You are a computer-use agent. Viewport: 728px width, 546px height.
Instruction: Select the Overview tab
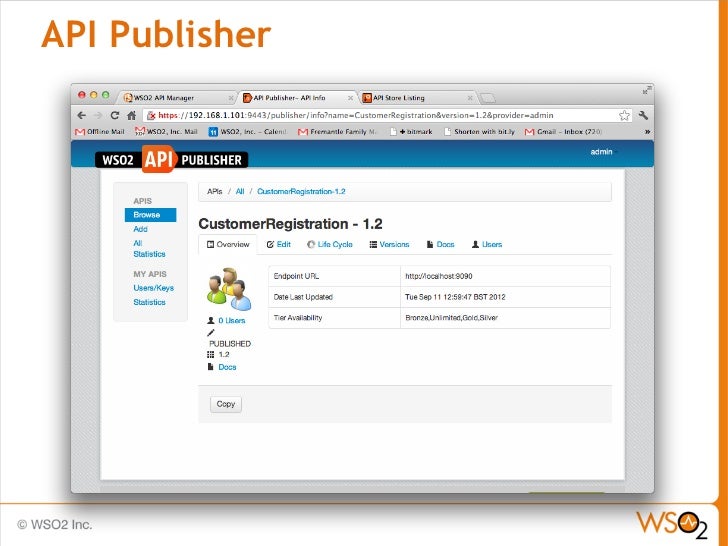coord(228,244)
